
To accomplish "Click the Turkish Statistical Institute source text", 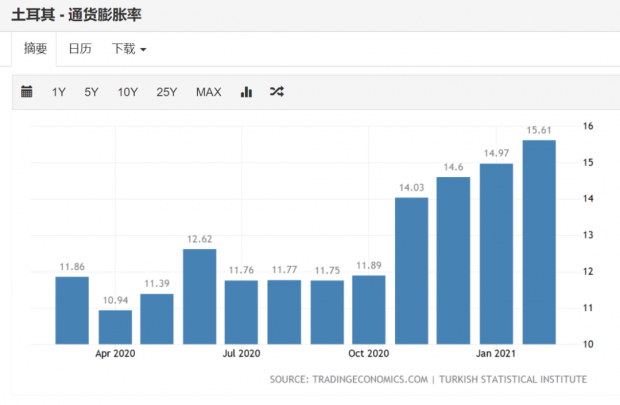I will [513, 380].
